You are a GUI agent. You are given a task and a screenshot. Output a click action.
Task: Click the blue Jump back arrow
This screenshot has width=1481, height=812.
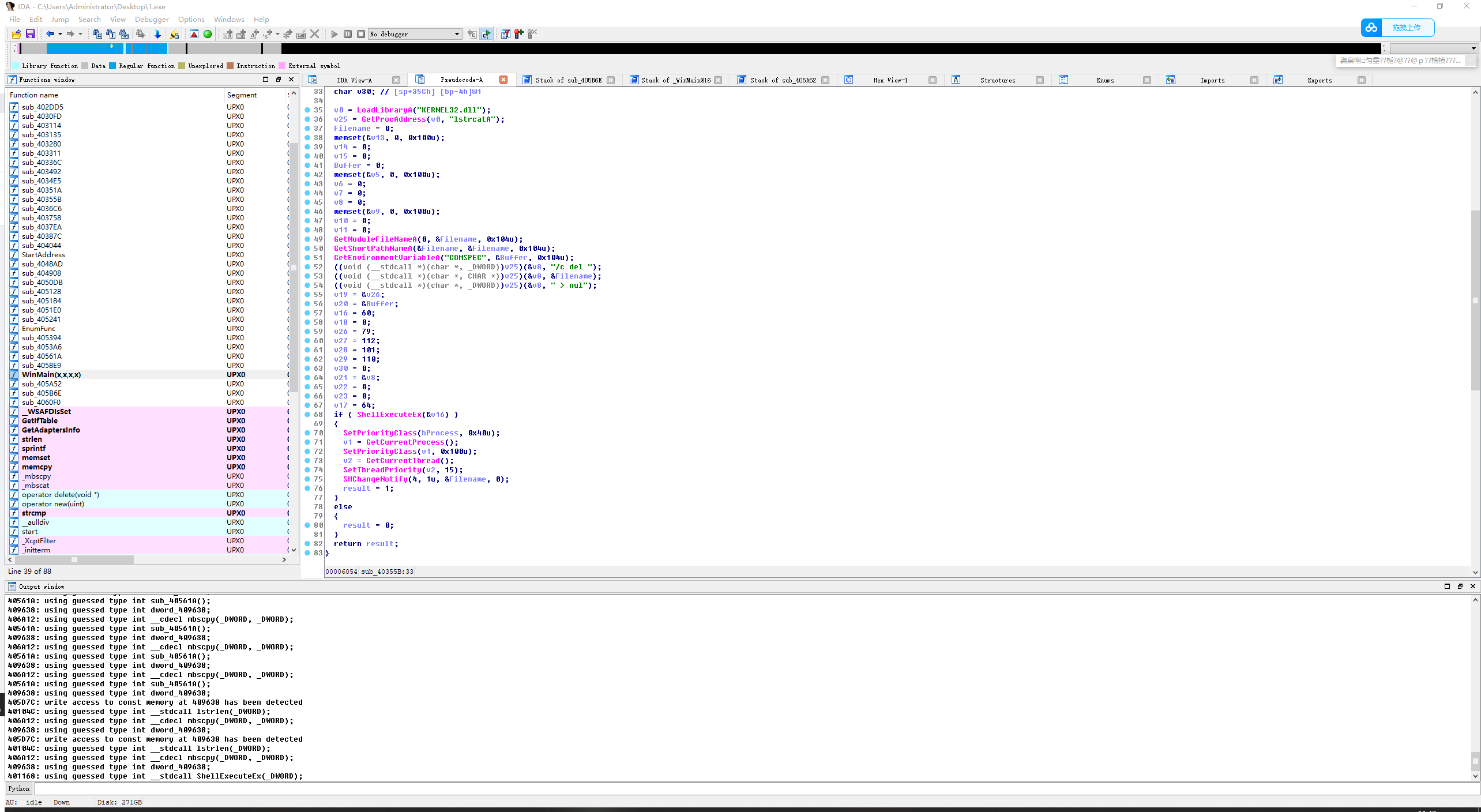click(50, 34)
